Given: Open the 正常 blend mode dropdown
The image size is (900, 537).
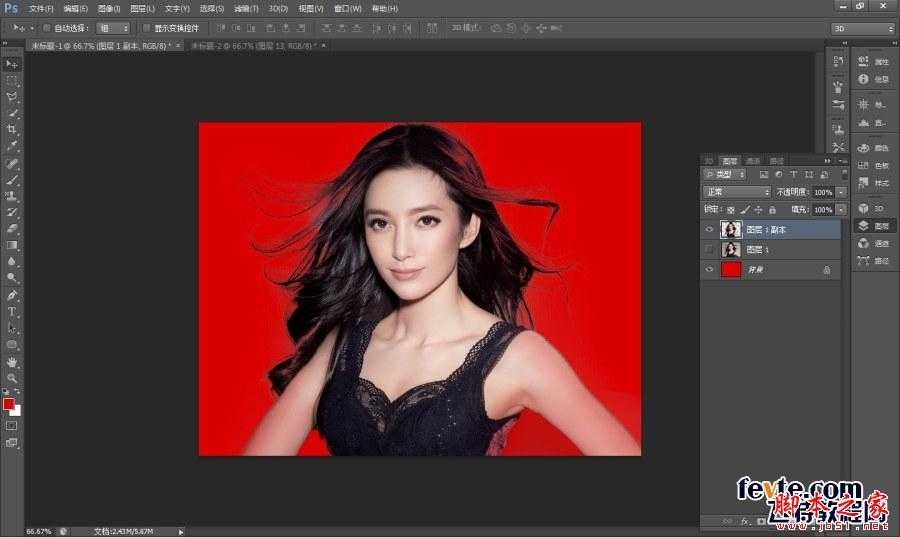Looking at the screenshot, I should [x=736, y=192].
